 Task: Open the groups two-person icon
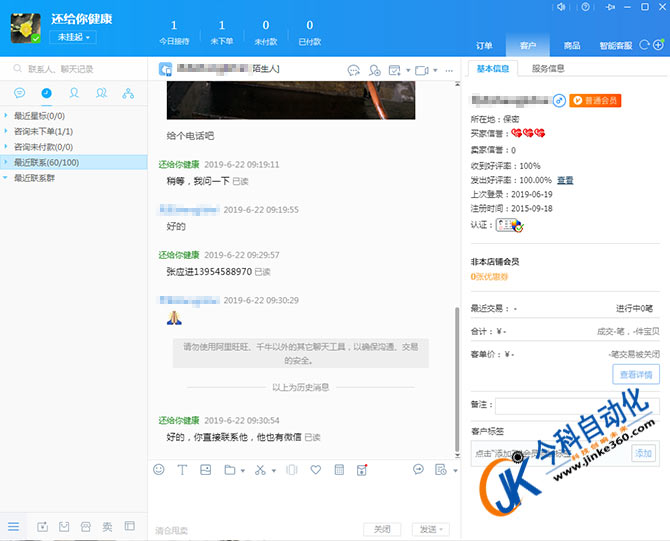pyautogui.click(x=101, y=93)
